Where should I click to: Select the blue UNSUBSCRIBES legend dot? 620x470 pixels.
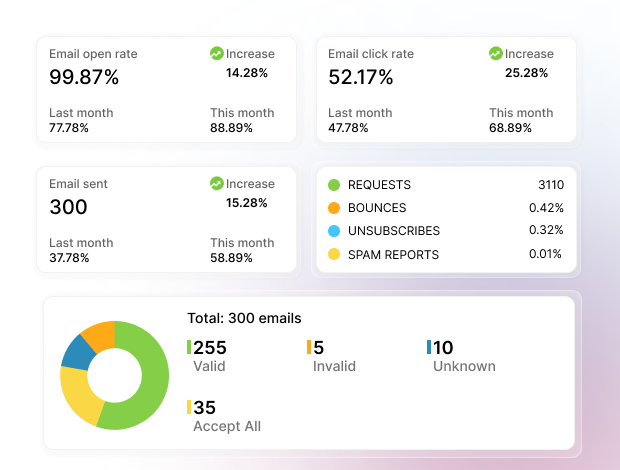point(334,231)
